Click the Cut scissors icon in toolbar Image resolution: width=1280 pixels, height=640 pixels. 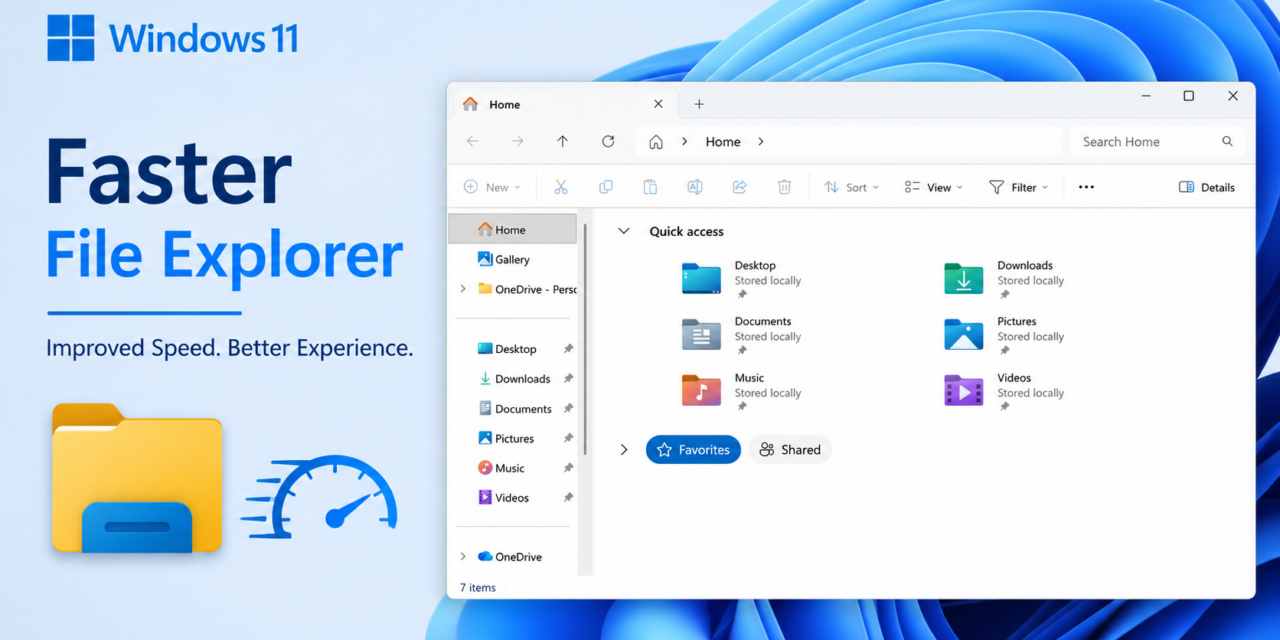pos(561,187)
